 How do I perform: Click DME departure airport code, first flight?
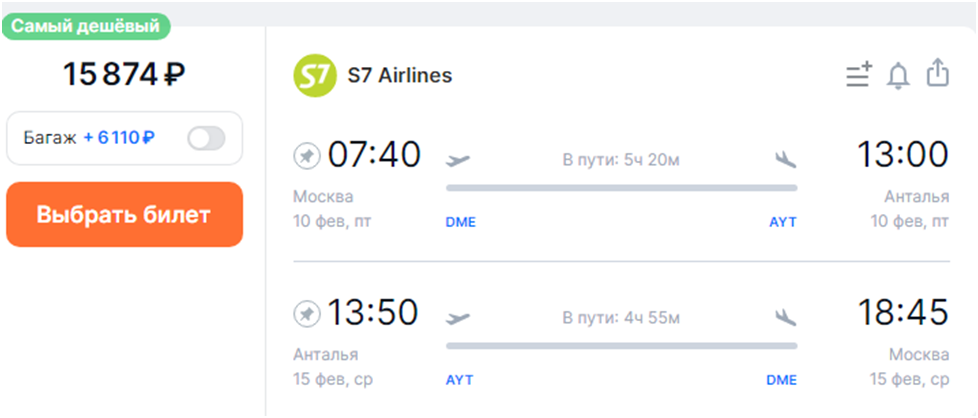pos(460,222)
